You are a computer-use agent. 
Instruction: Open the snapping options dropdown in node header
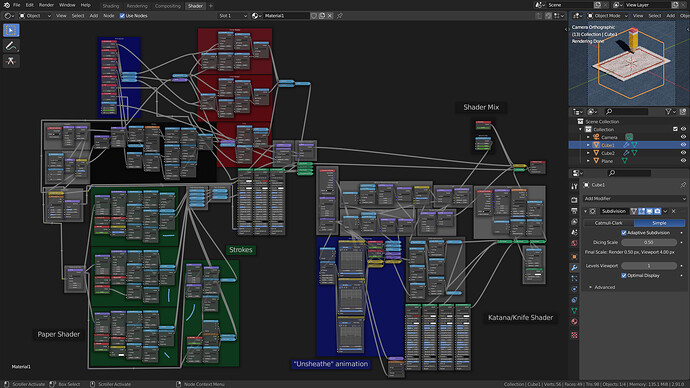pyautogui.click(x=559, y=16)
